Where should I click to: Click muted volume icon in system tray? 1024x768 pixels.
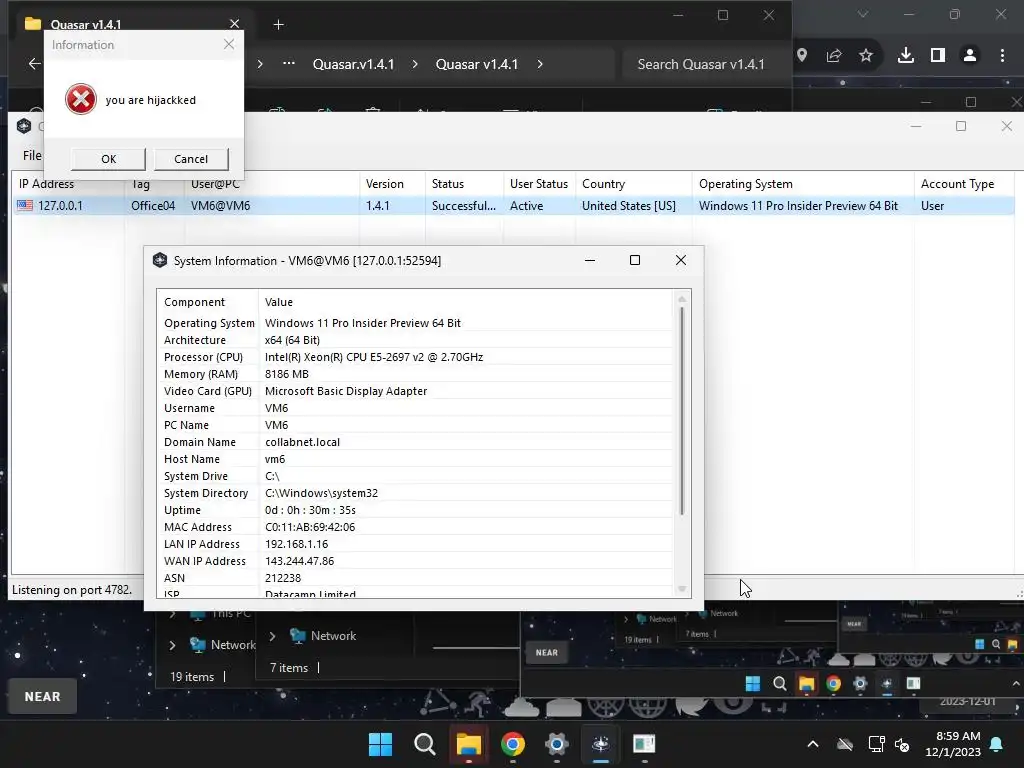902,744
